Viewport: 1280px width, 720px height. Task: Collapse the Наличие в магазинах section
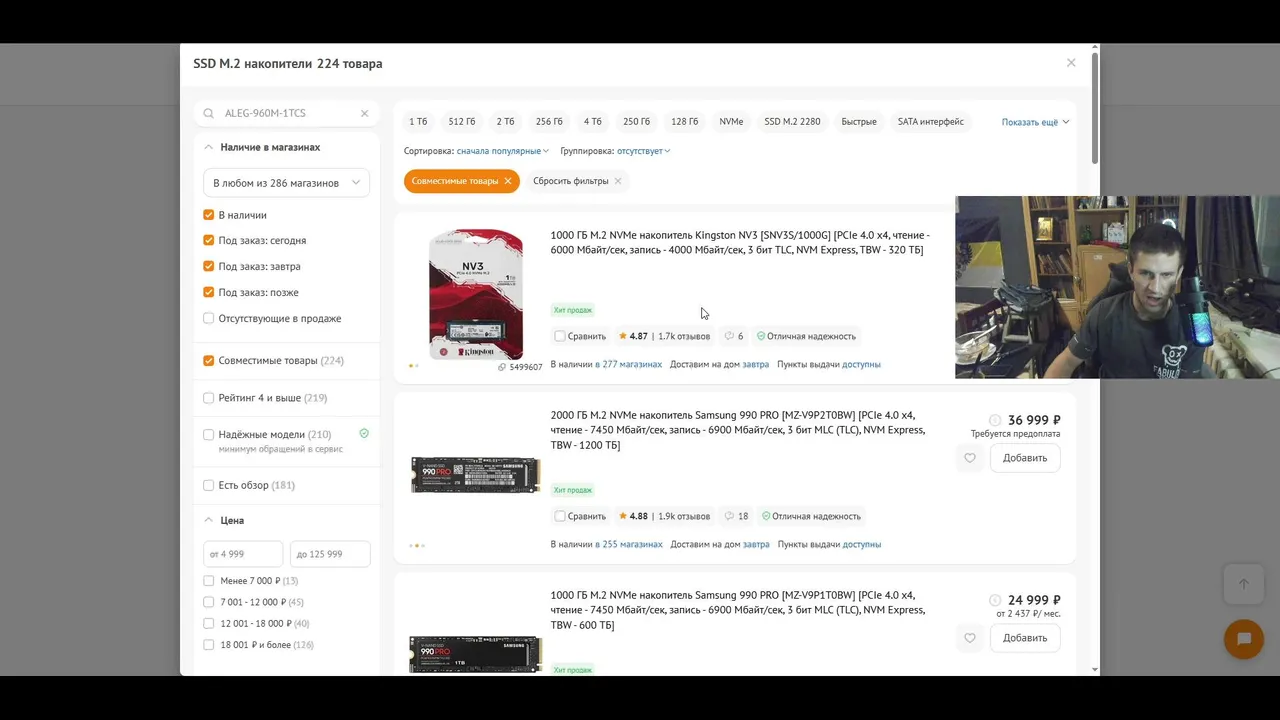point(209,147)
